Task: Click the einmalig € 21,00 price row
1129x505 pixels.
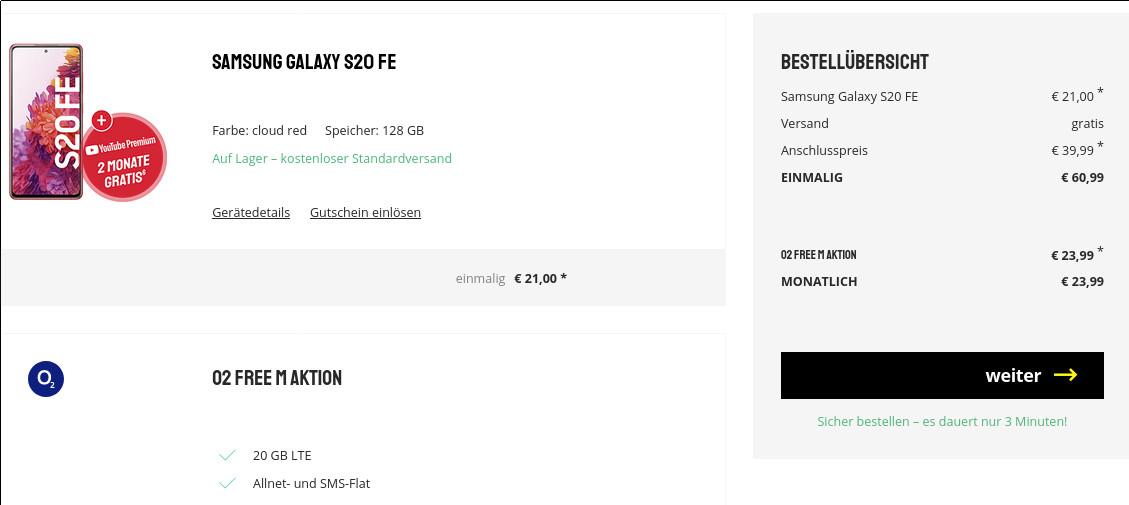Action: point(511,278)
